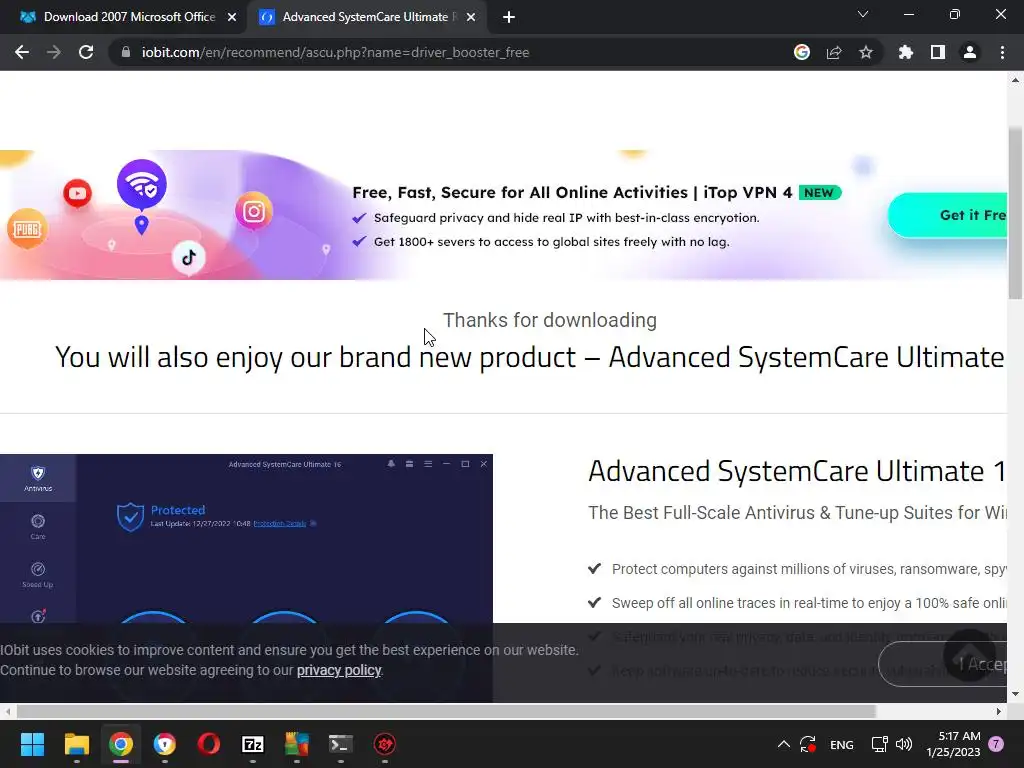Image resolution: width=1024 pixels, height=768 pixels.
Task: Open 7-Zip from the taskbar
Action: [x=253, y=744]
